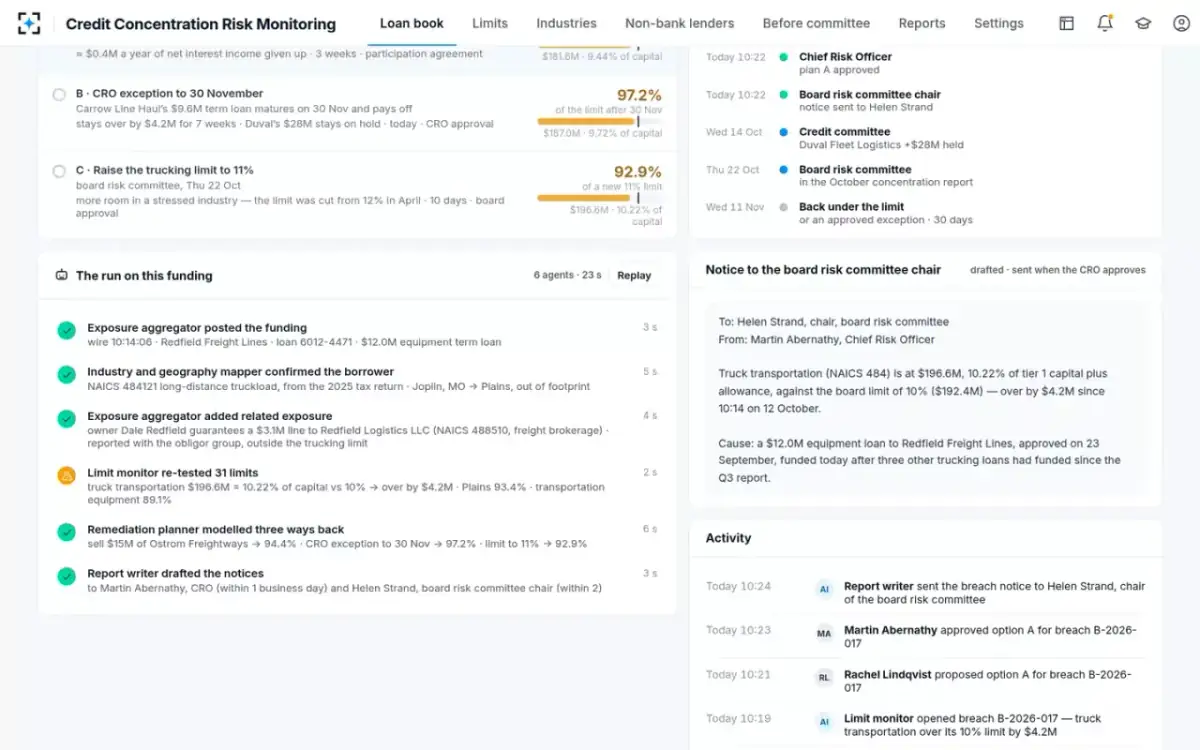Click Martin Abernathy's MA avatar in Activity
Viewport: 1200px width, 750px height.
825,634
